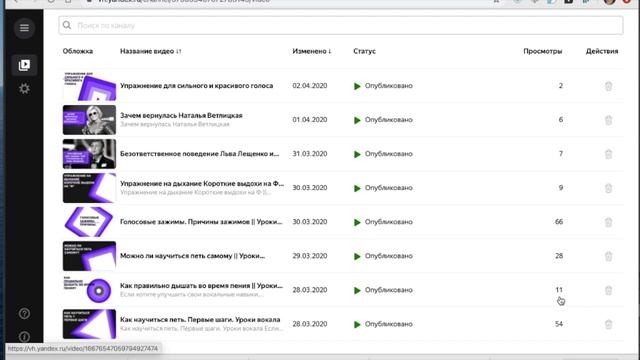Delete video 'Можно ли научиться петь самому'
Image resolution: width=640 pixels, height=360 pixels.
608,256
